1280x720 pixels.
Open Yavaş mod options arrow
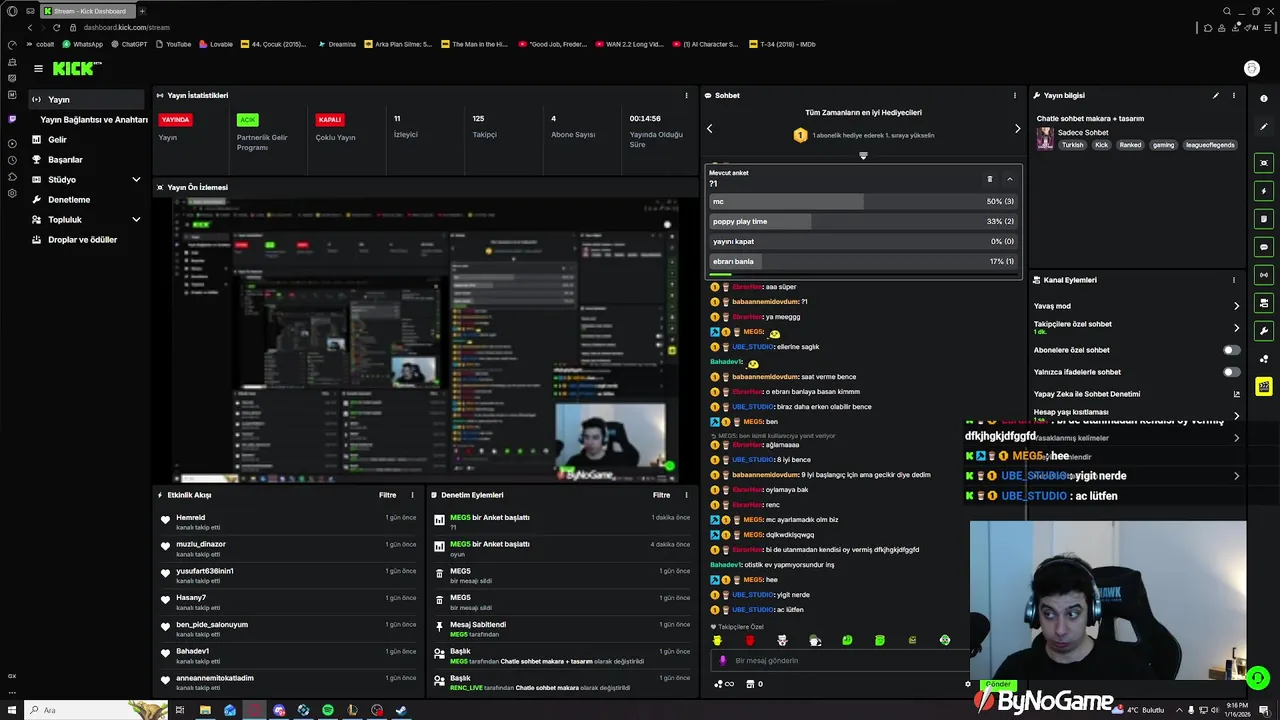coord(1237,306)
